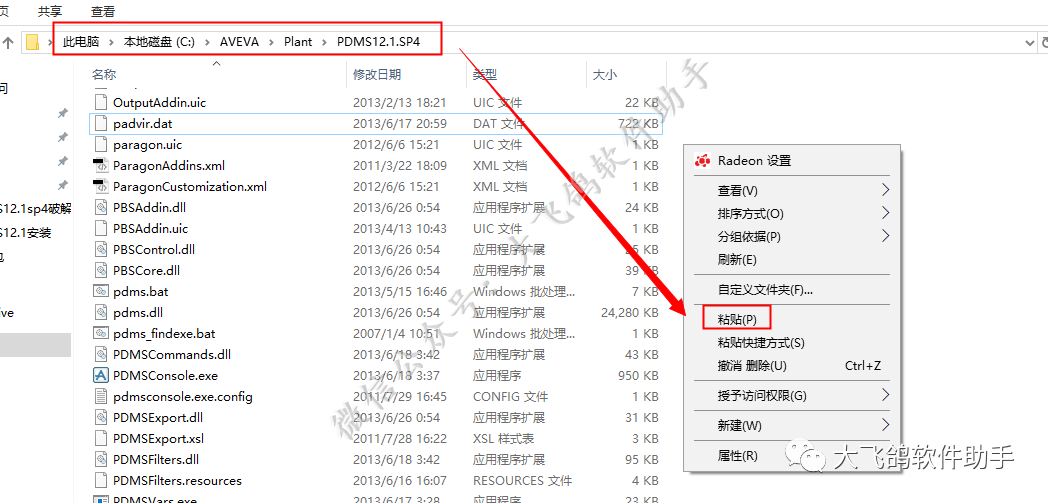
Task: Click the 24,280 KB size of pdms.dll
Action: pyautogui.click(x=630, y=312)
